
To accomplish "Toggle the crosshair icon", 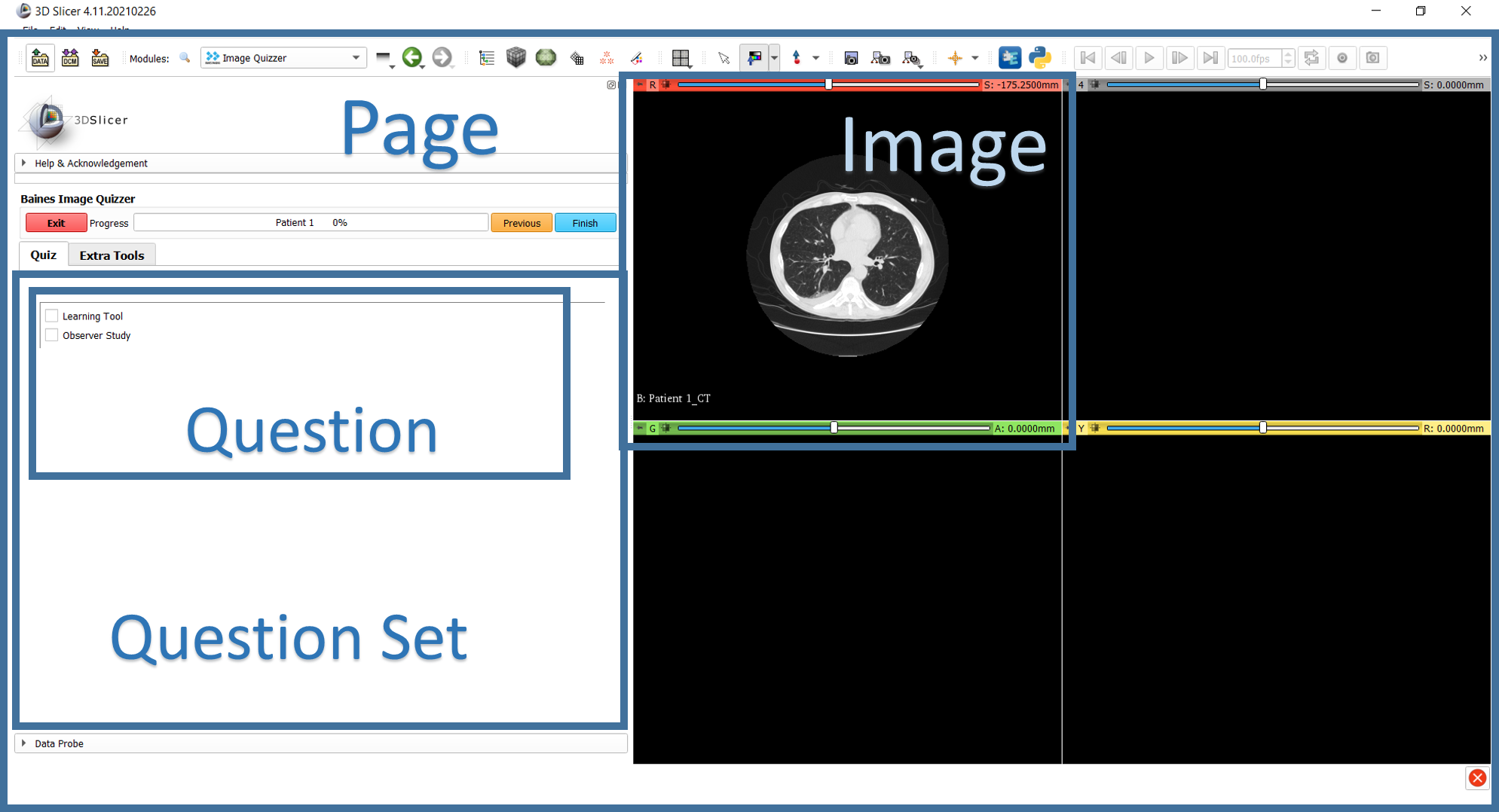I will pos(955,58).
